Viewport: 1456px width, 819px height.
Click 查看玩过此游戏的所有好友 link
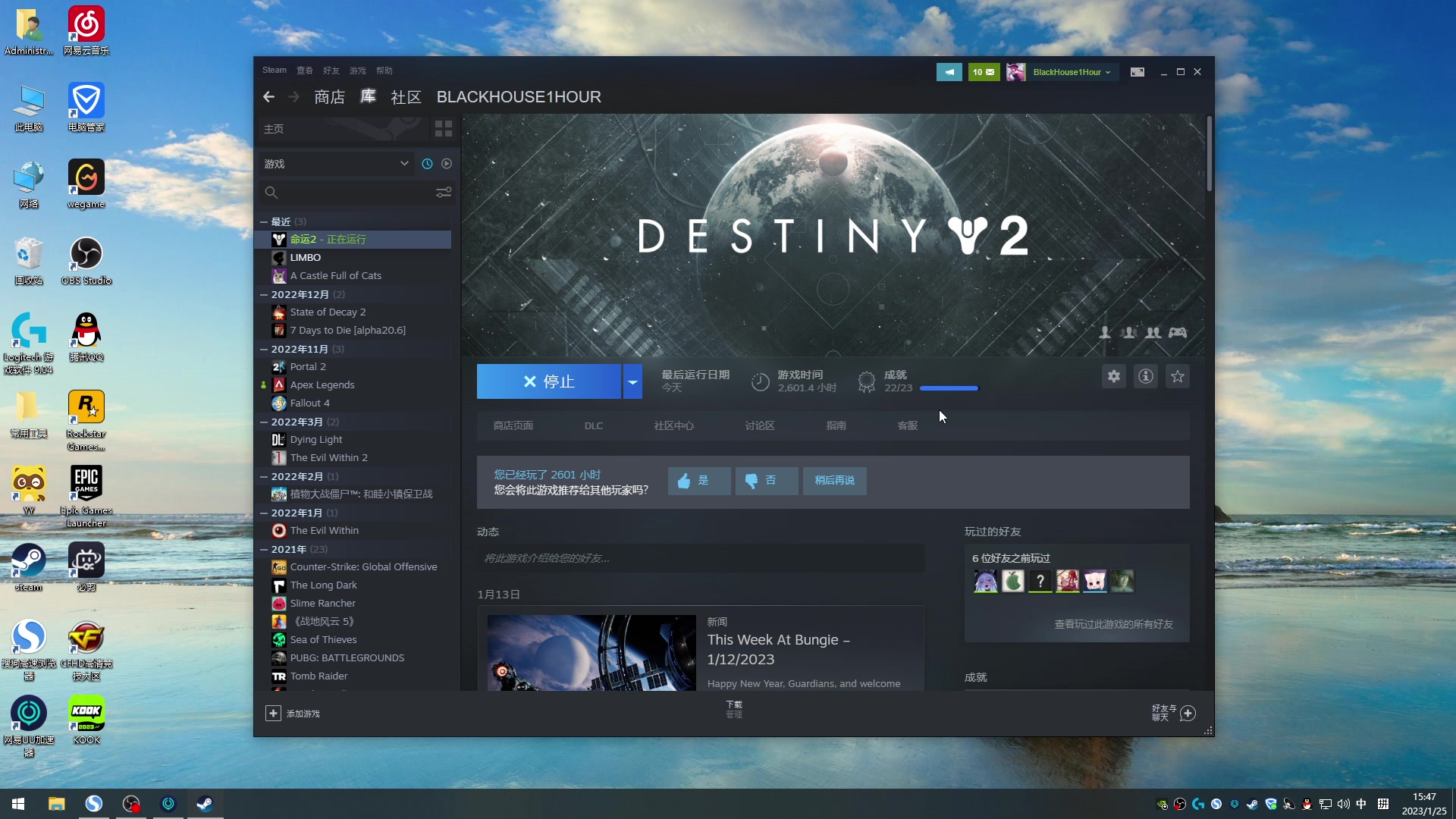point(1113,625)
